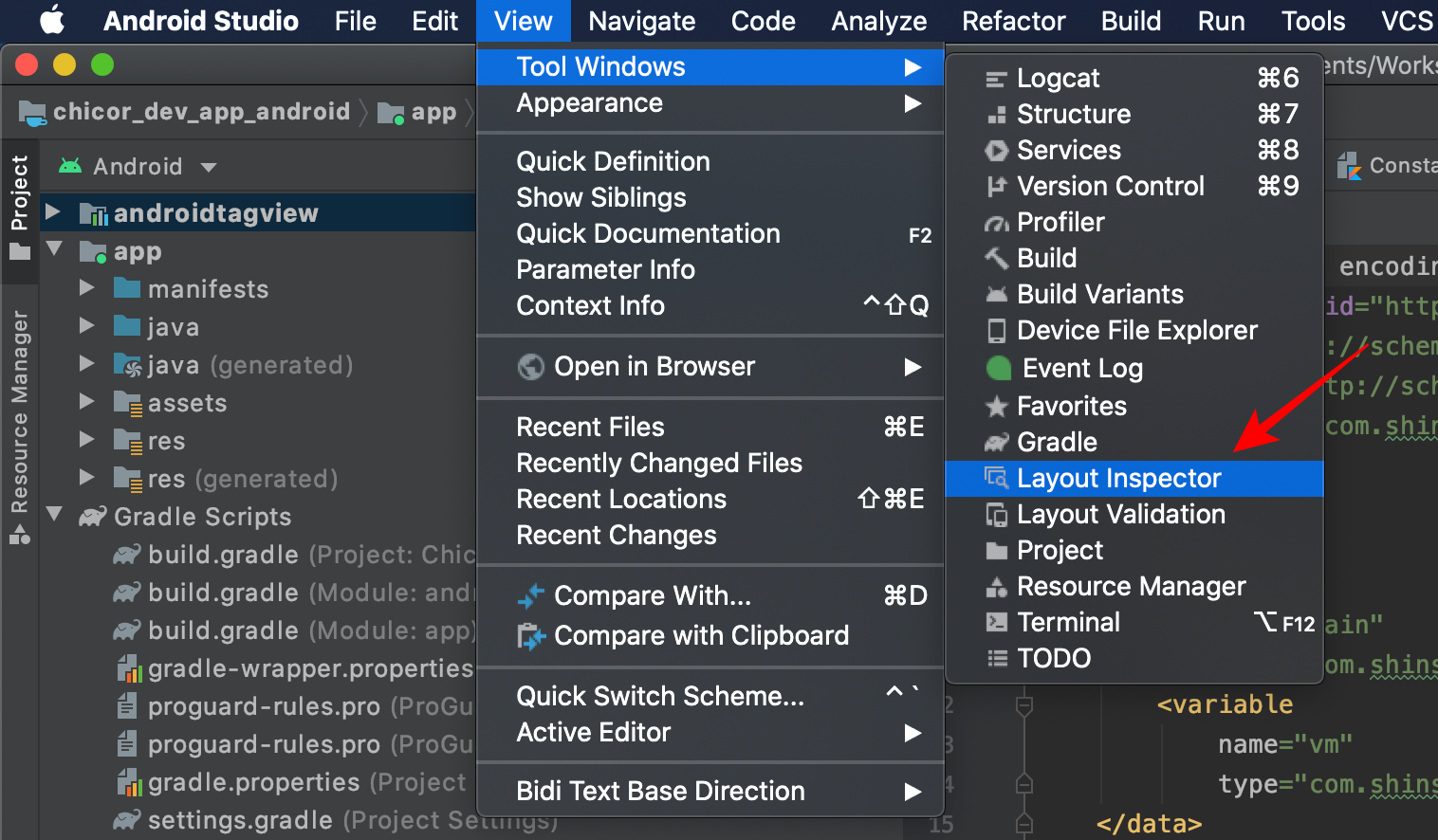This screenshot has width=1438, height=840.
Task: Click the green Event Log icon
Action: point(998,368)
